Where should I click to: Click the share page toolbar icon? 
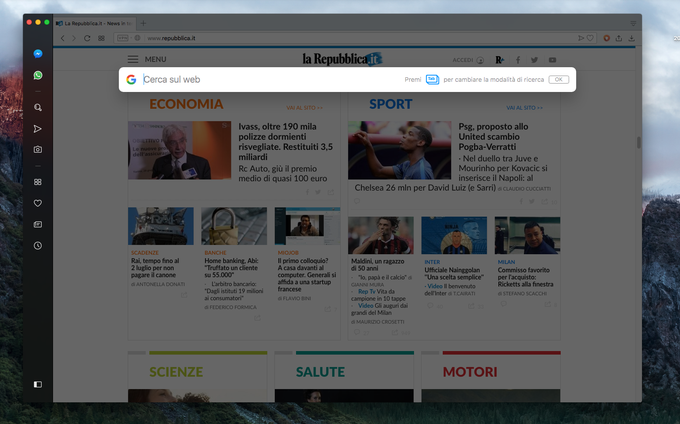[x=619, y=38]
